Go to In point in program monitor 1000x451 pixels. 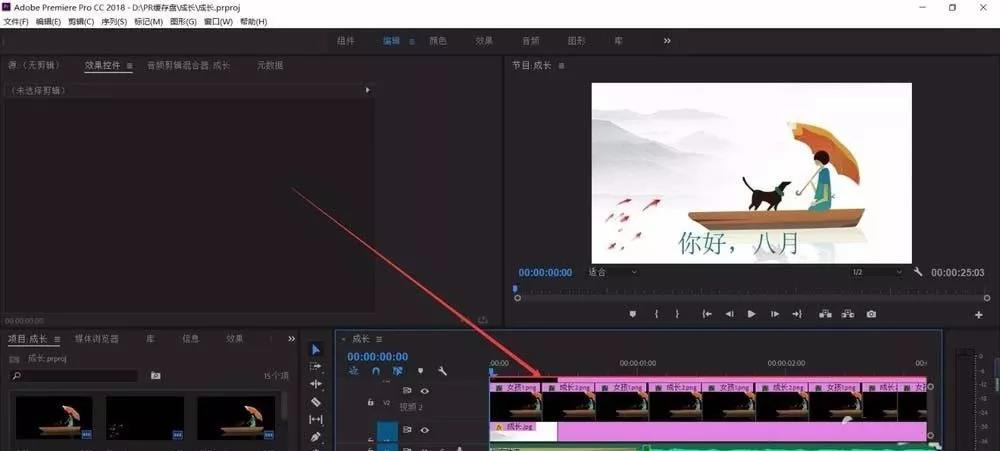tap(707, 314)
